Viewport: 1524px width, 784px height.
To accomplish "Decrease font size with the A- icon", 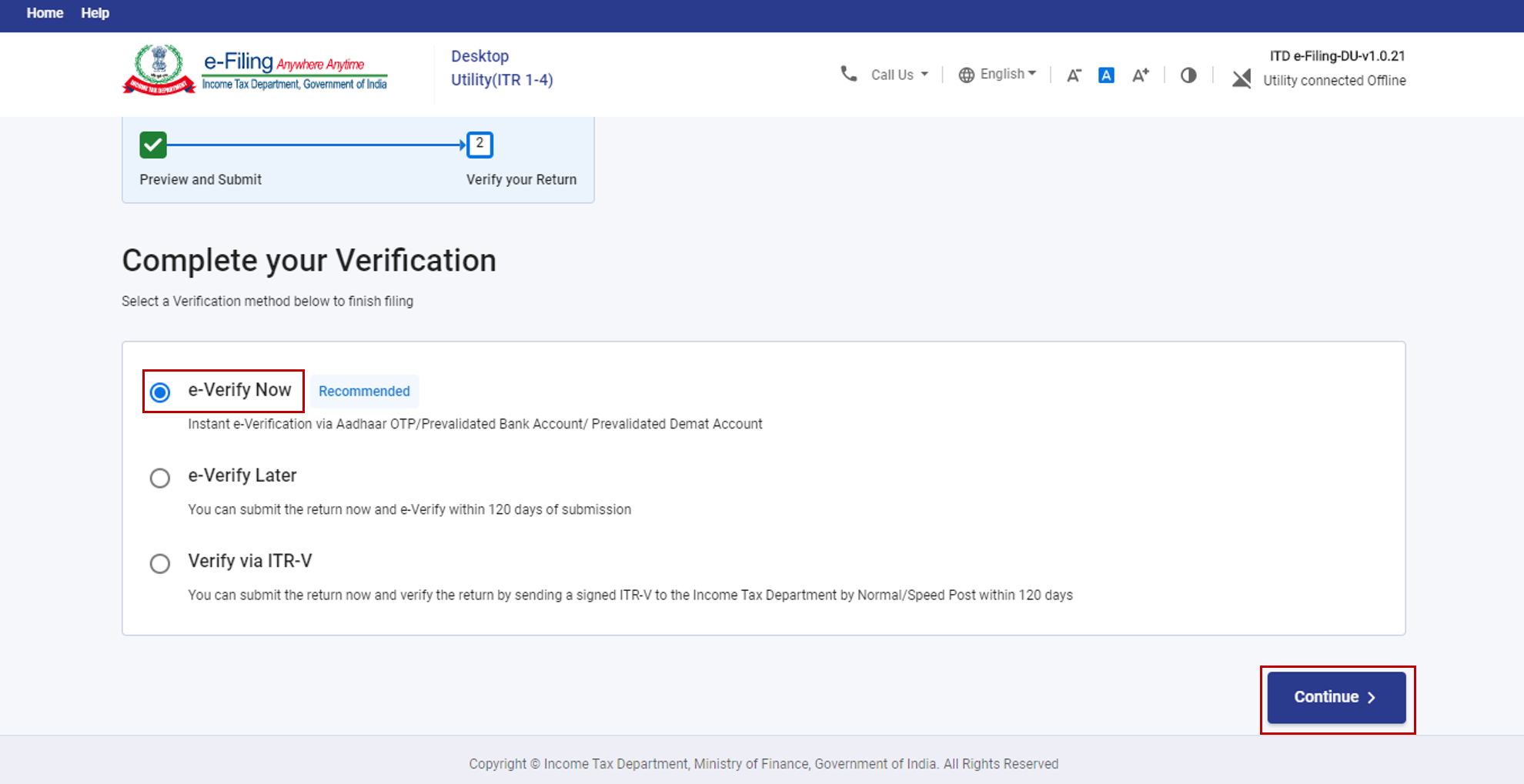I will coord(1074,75).
